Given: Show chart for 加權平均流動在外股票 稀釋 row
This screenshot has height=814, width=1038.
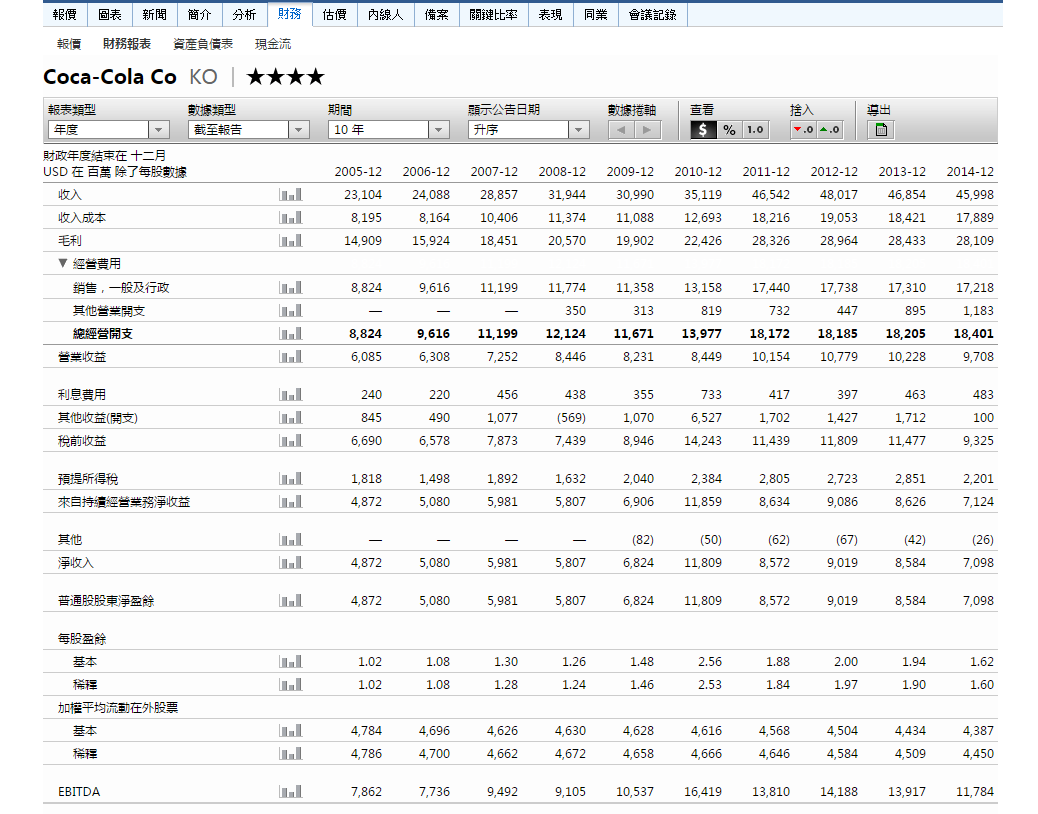Looking at the screenshot, I should click(291, 753).
